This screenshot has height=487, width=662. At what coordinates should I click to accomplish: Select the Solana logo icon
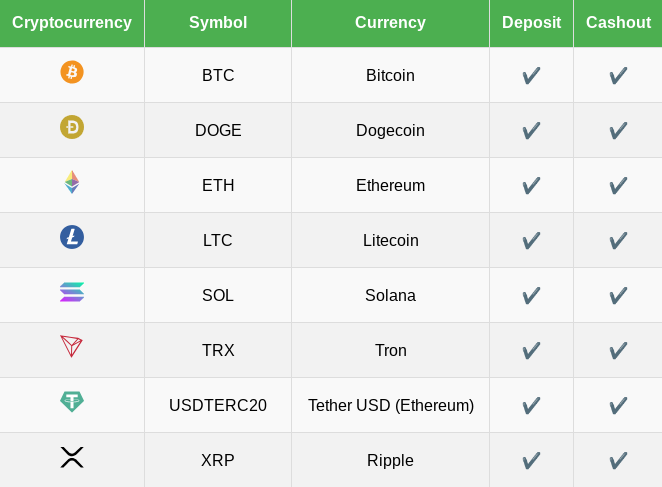(72, 292)
